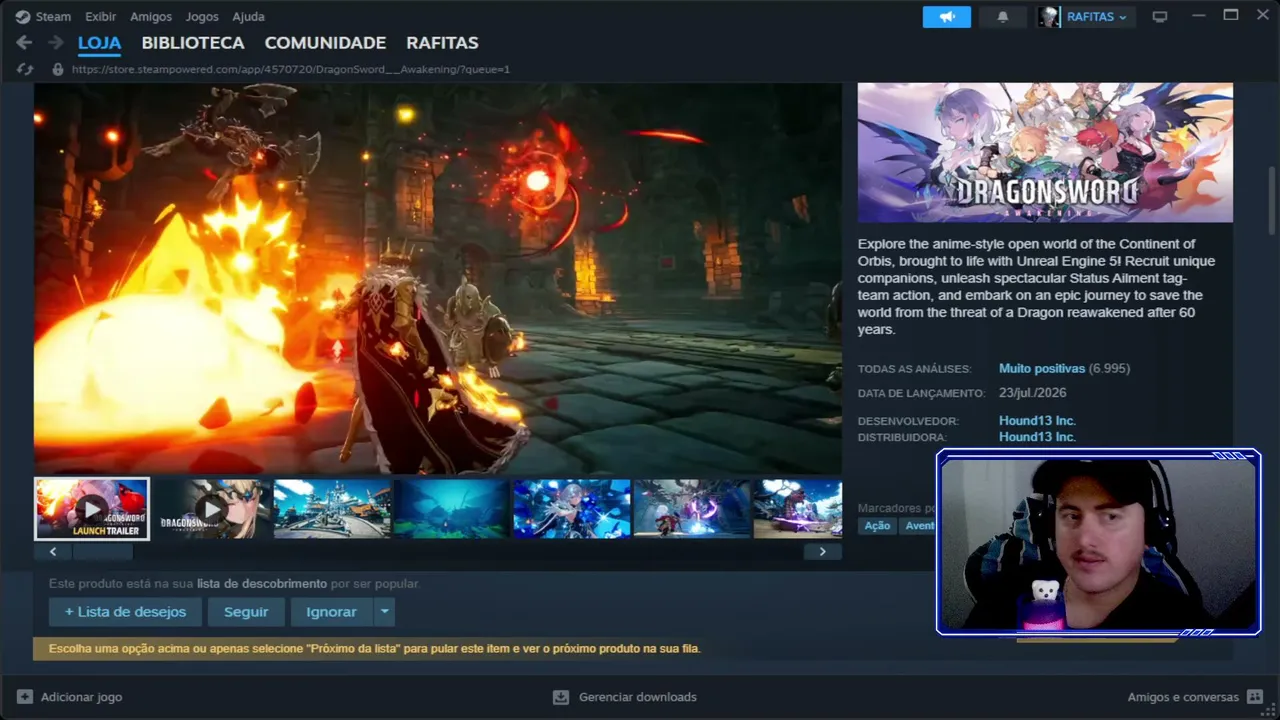Image resolution: width=1280 pixels, height=720 pixels.
Task: Open the Ajuda menu
Action: click(248, 17)
